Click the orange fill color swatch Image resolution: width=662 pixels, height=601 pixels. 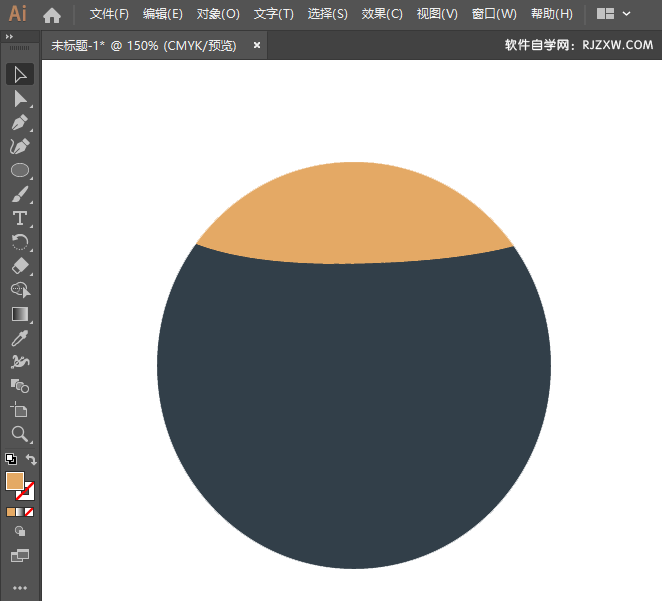15,481
